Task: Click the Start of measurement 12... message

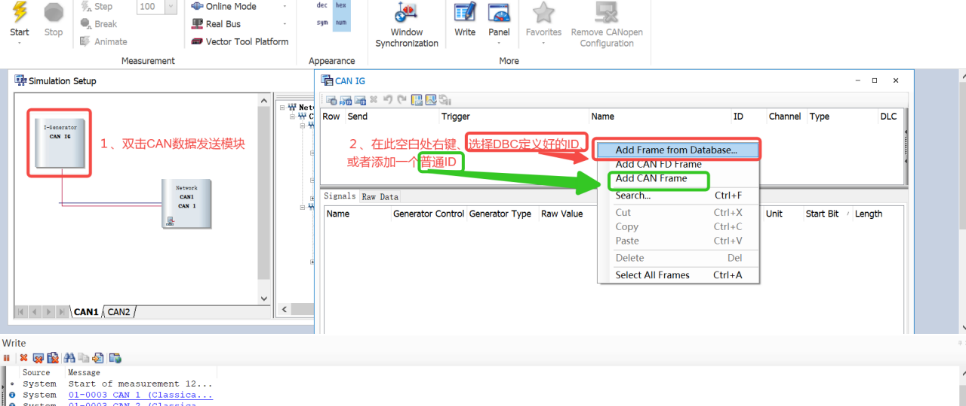Action: [142, 384]
